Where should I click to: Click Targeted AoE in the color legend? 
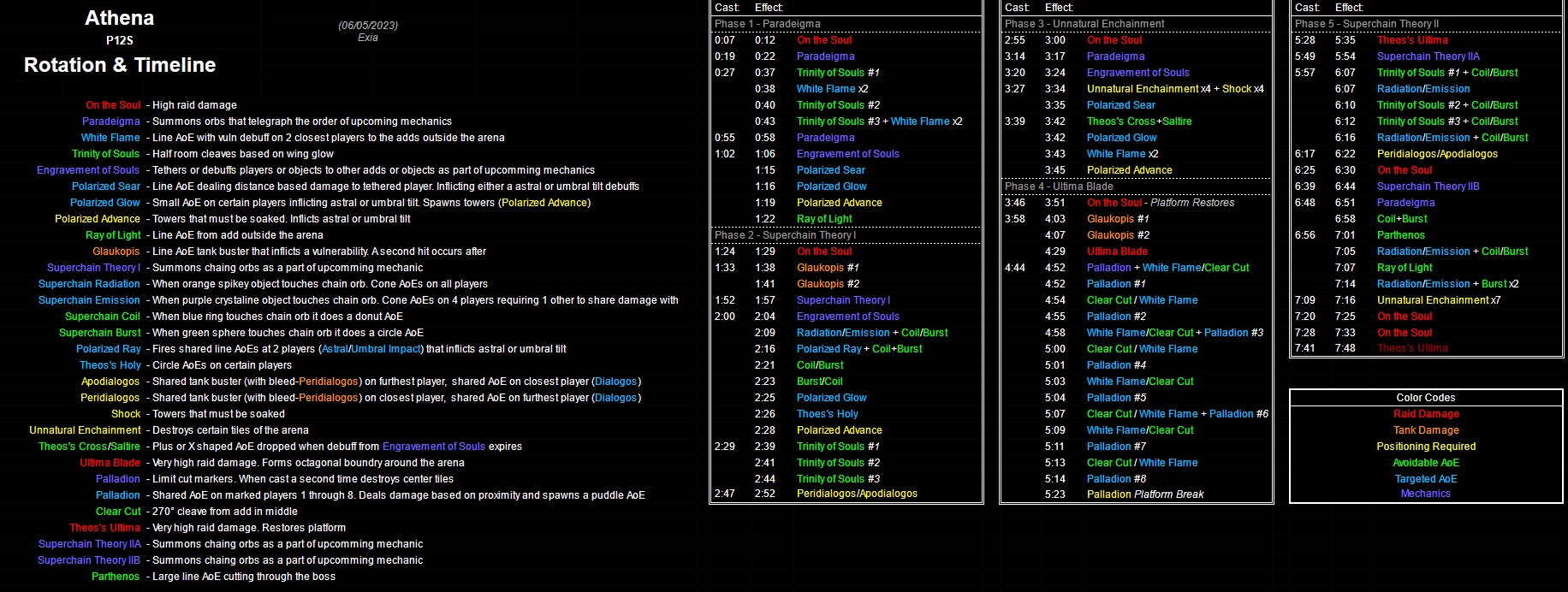coord(1426,479)
